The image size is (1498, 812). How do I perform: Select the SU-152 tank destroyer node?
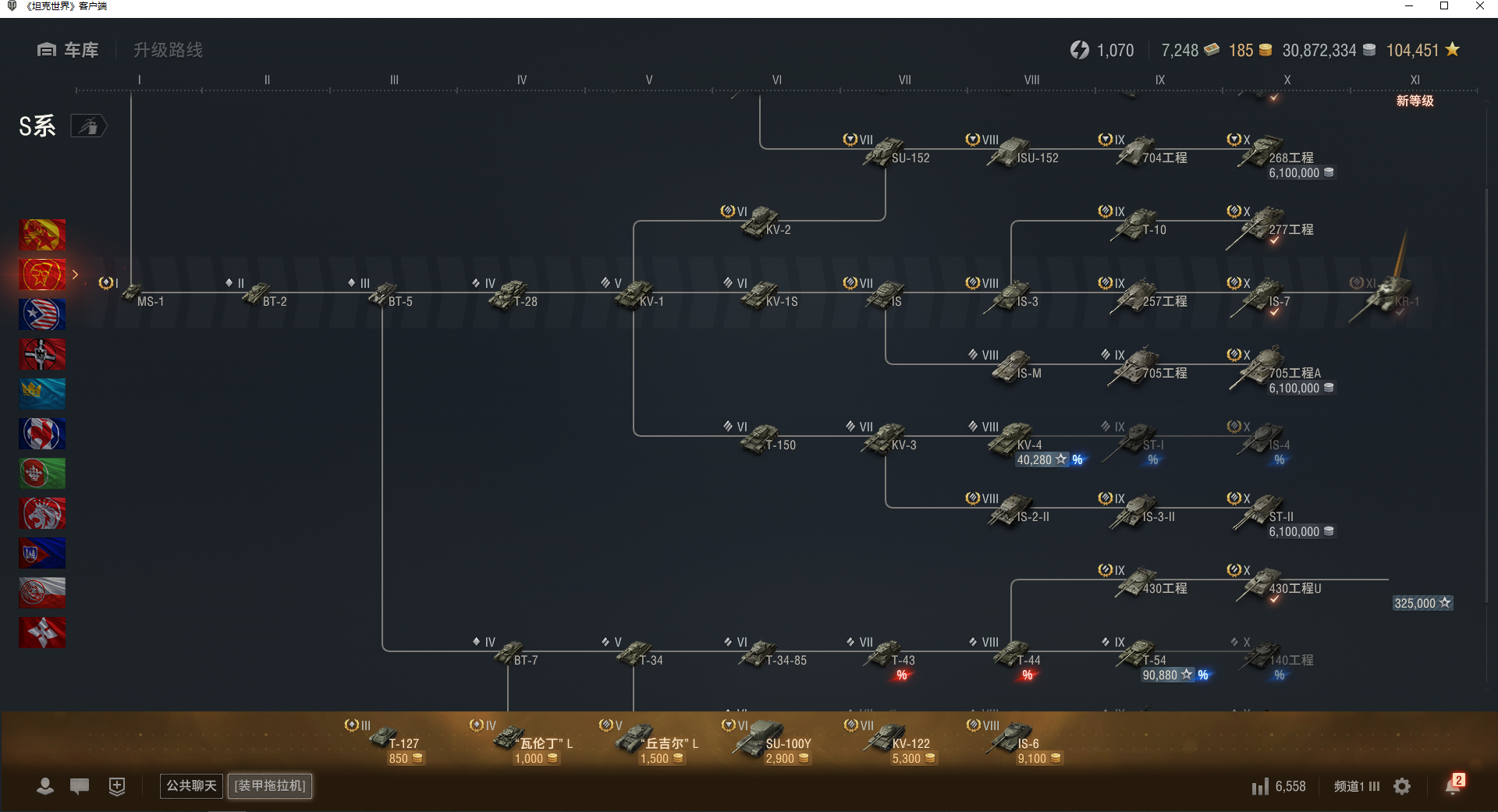point(896,151)
